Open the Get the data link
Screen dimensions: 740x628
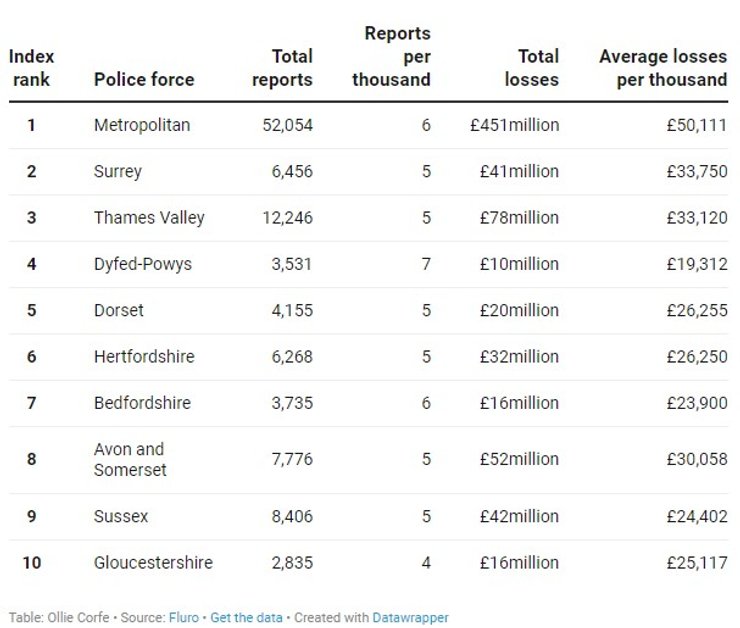(248, 618)
